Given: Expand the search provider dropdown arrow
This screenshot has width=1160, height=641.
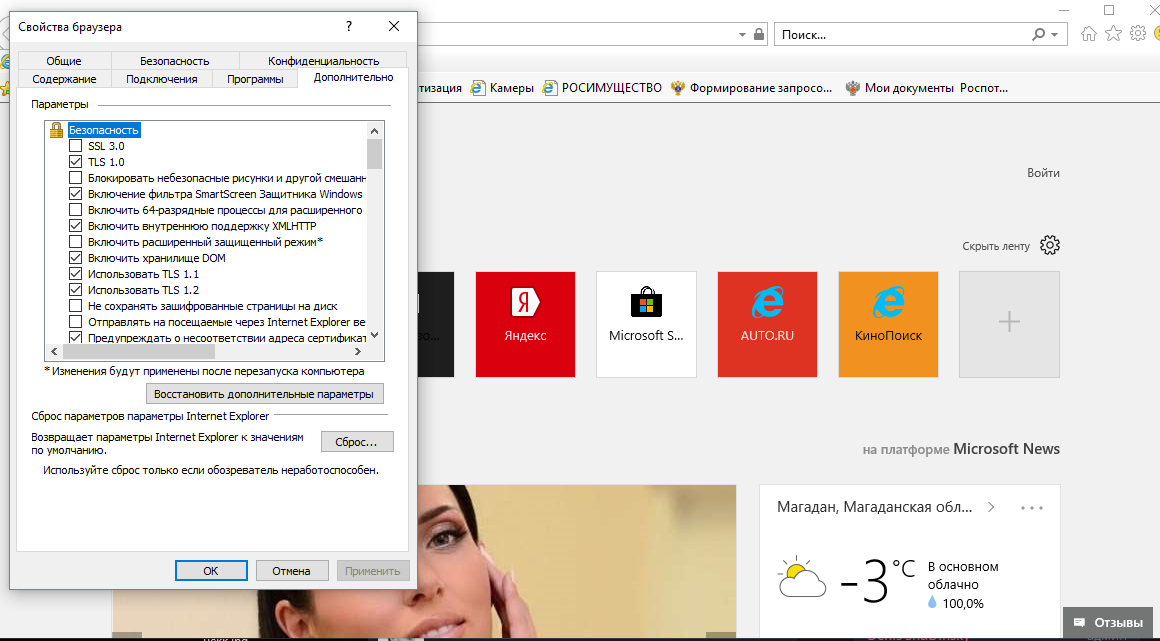Looking at the screenshot, I should (1054, 35).
